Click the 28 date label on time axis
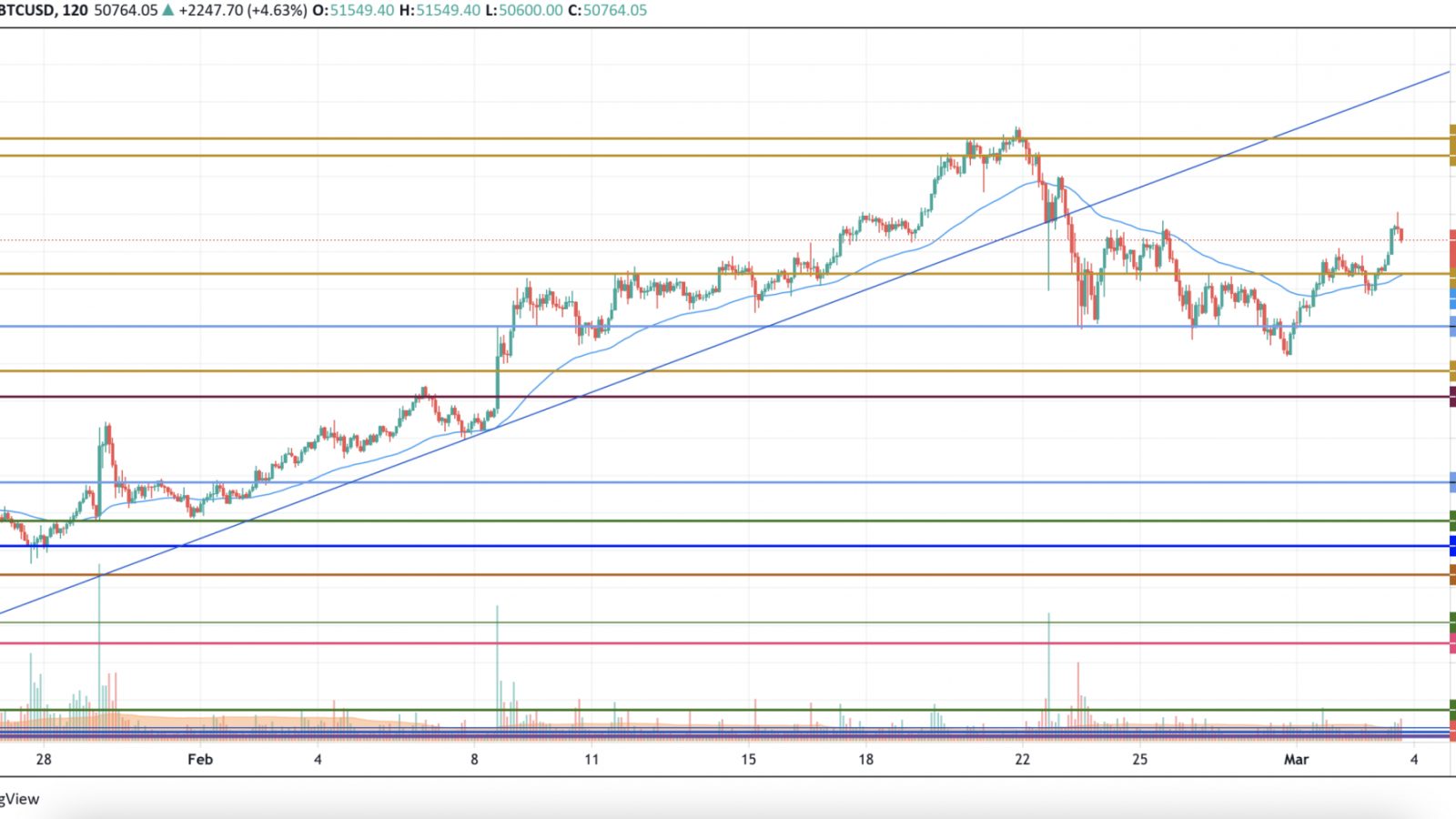The width and height of the screenshot is (1456, 819). tap(44, 759)
